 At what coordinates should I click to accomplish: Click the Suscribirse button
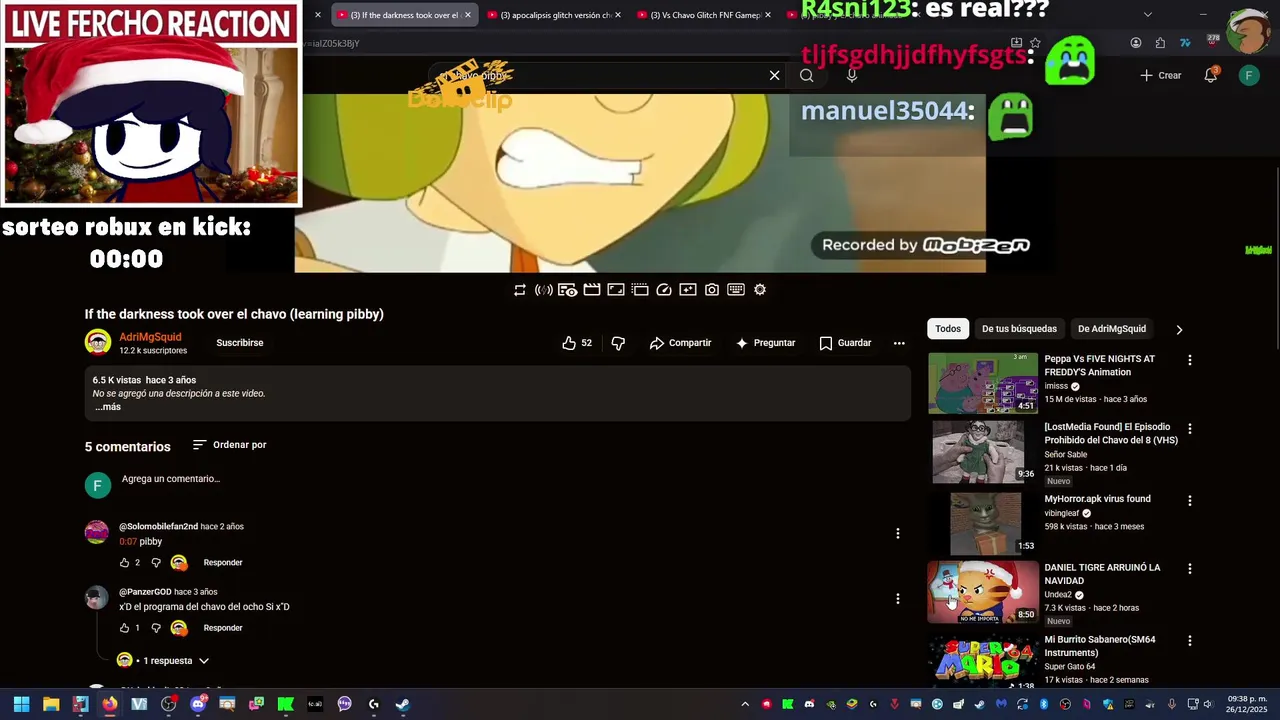[x=240, y=343]
